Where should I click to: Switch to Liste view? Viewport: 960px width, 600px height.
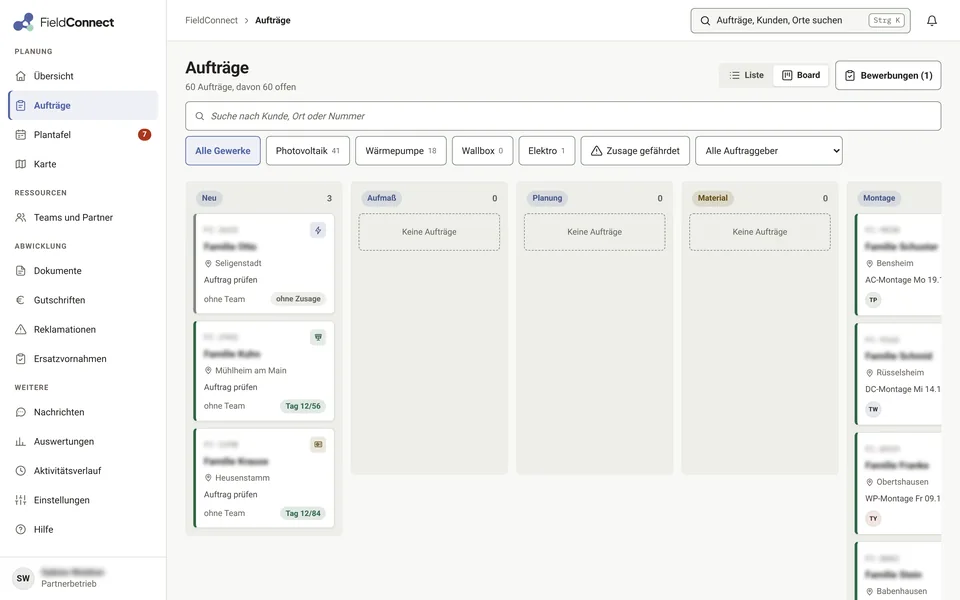pos(746,75)
